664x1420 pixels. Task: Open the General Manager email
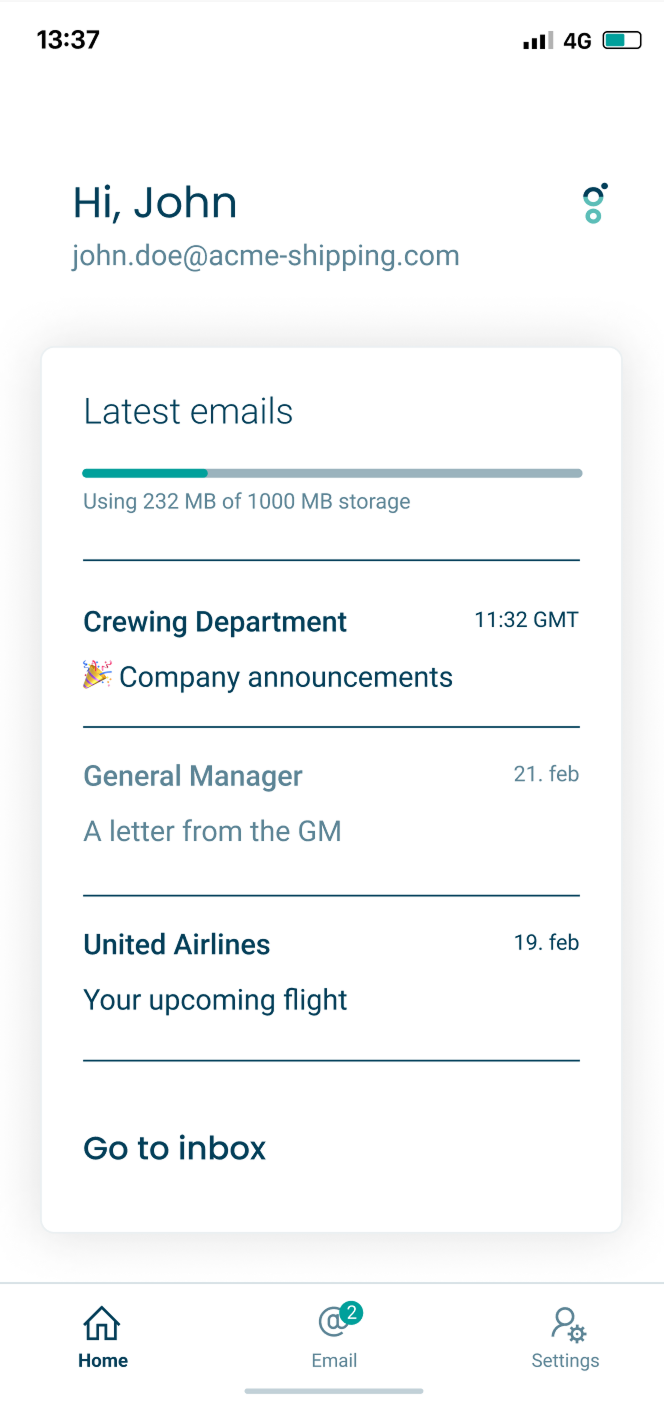click(330, 803)
